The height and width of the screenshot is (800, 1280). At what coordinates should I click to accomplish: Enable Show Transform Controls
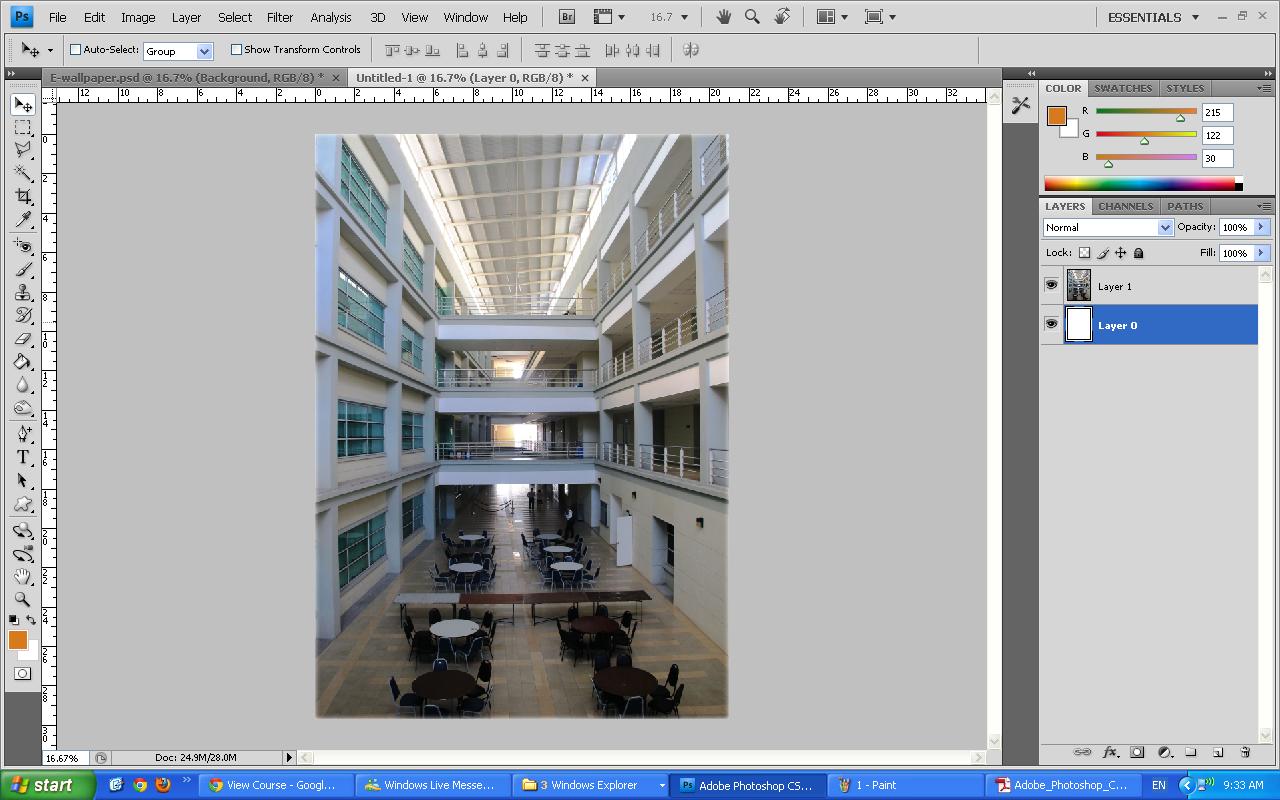point(236,49)
